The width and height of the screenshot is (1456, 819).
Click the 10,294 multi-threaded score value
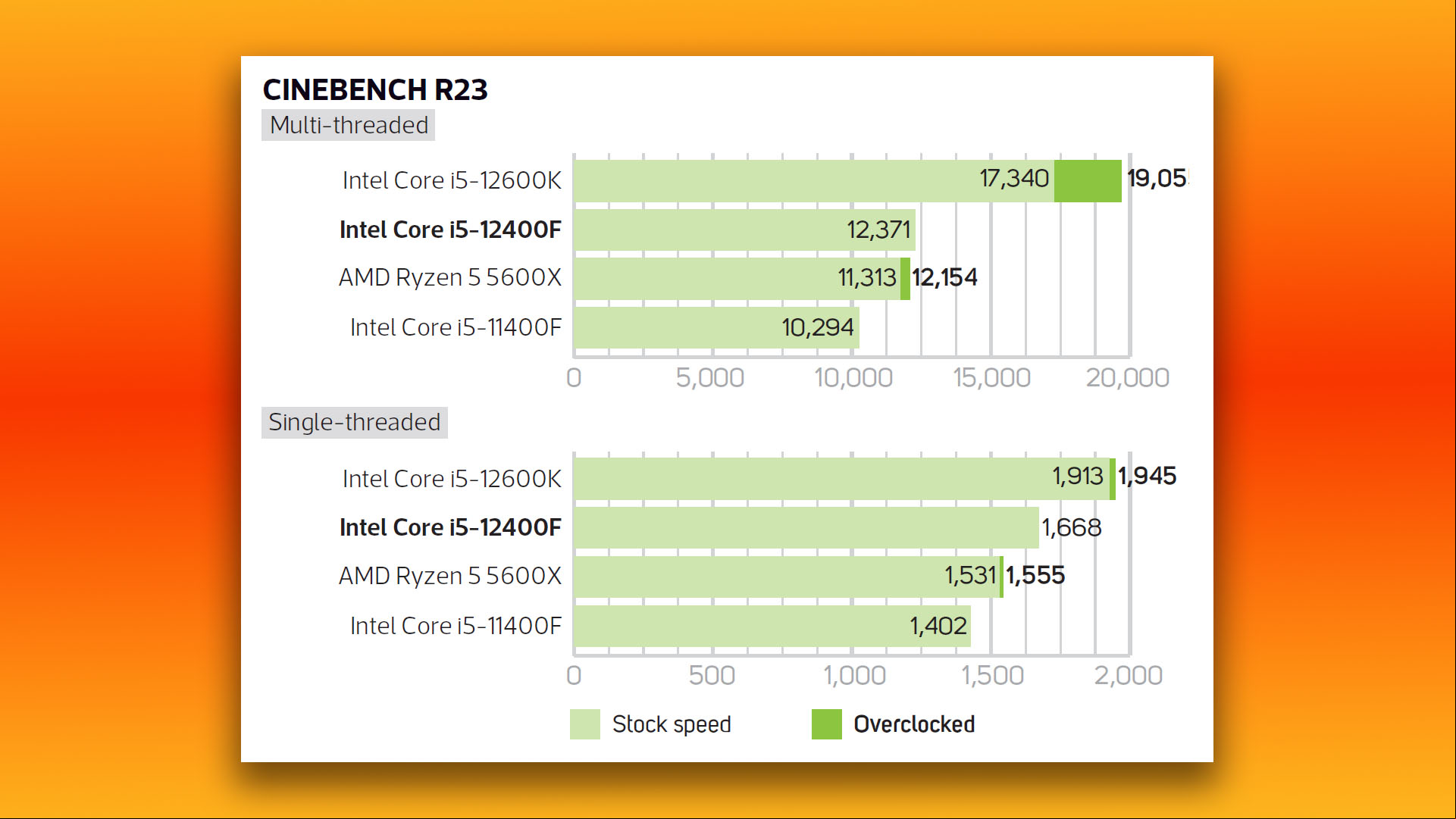(x=818, y=328)
